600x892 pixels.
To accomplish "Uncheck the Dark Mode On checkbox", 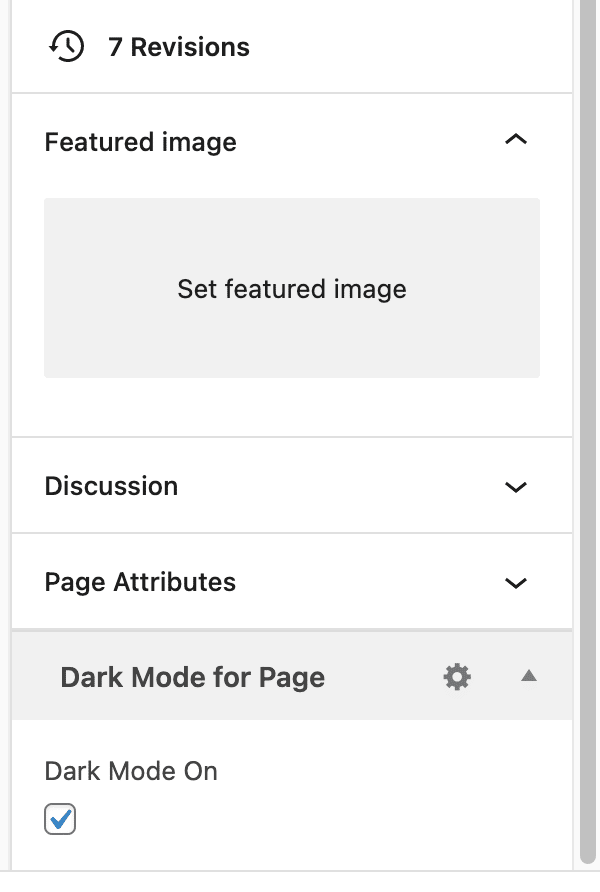I will point(60,818).
